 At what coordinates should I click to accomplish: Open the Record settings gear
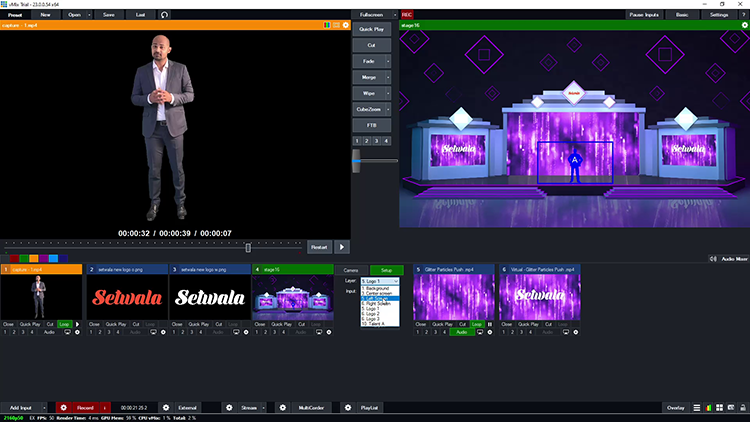[63, 408]
